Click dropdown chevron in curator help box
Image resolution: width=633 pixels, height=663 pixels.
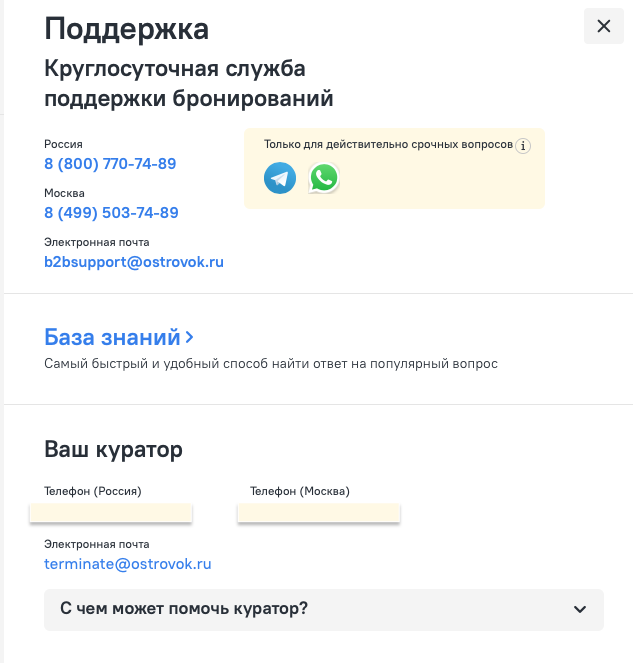tap(580, 609)
